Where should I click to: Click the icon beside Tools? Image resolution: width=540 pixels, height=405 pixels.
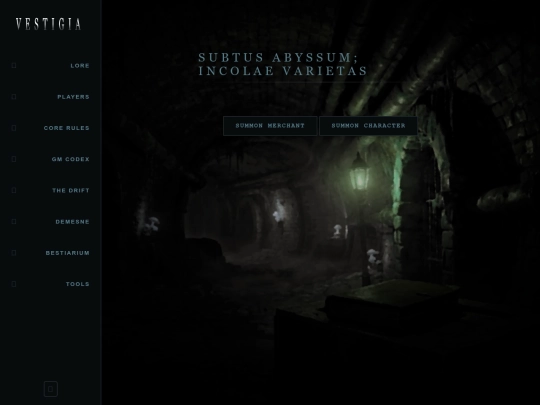coord(14,284)
